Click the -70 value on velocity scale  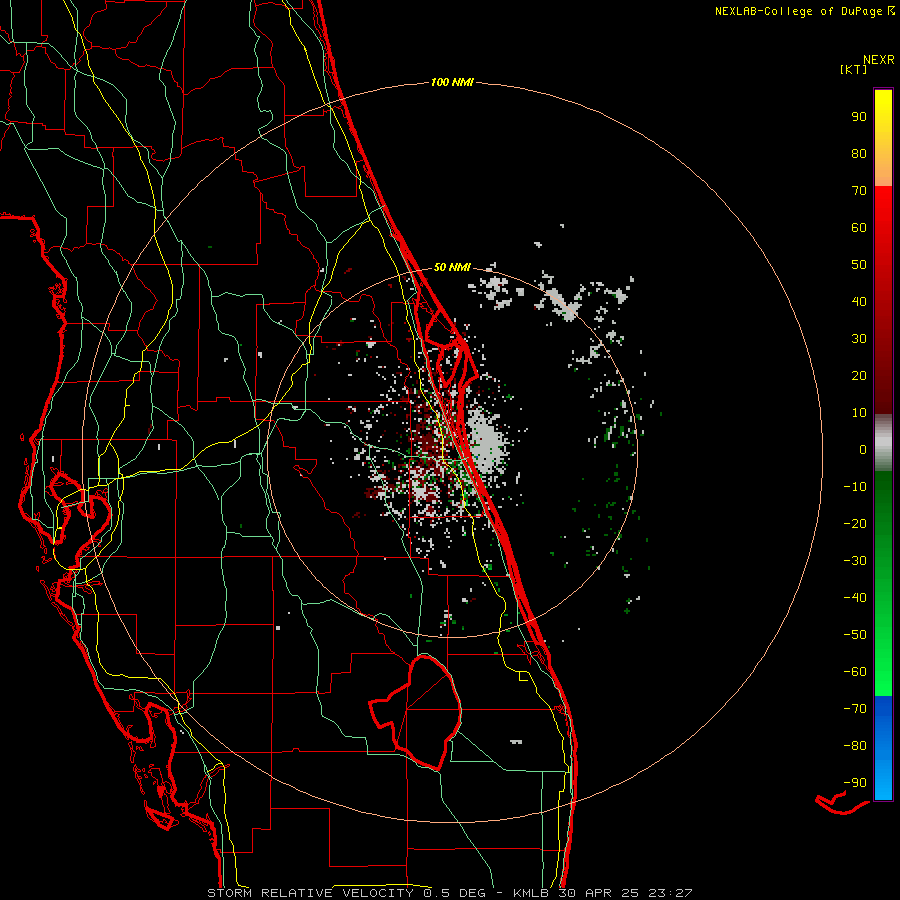[855, 708]
